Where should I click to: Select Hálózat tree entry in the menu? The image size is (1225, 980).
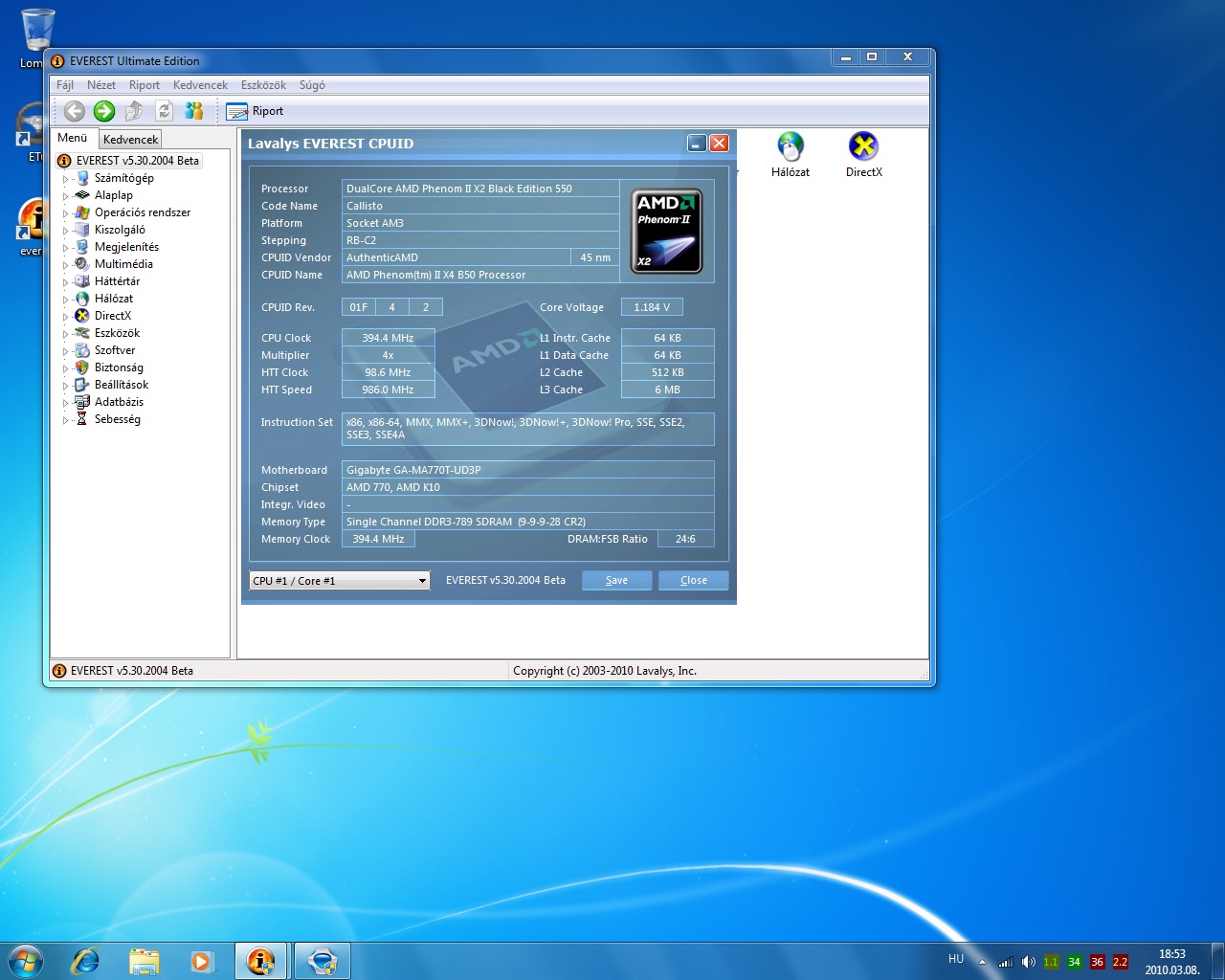pyautogui.click(x=113, y=299)
